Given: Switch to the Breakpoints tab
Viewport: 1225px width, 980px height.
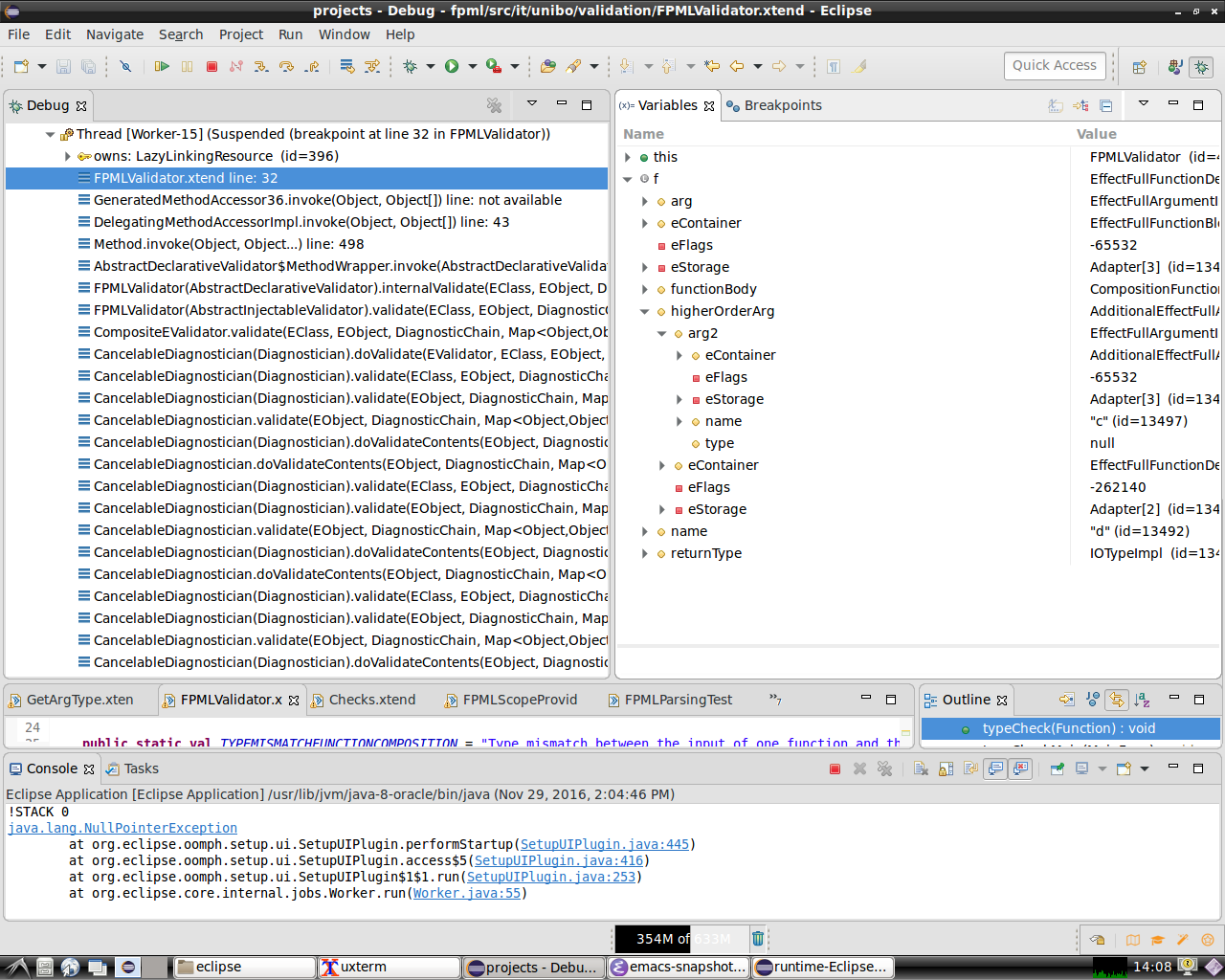Looking at the screenshot, I should click(782, 105).
